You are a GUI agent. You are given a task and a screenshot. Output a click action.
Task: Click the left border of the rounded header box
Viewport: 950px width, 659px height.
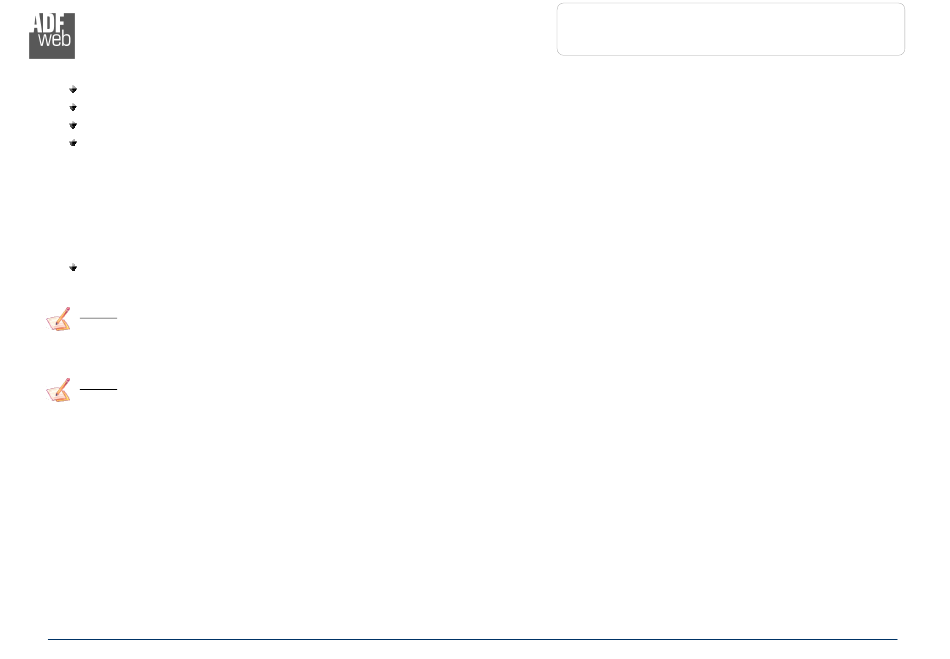pos(557,29)
